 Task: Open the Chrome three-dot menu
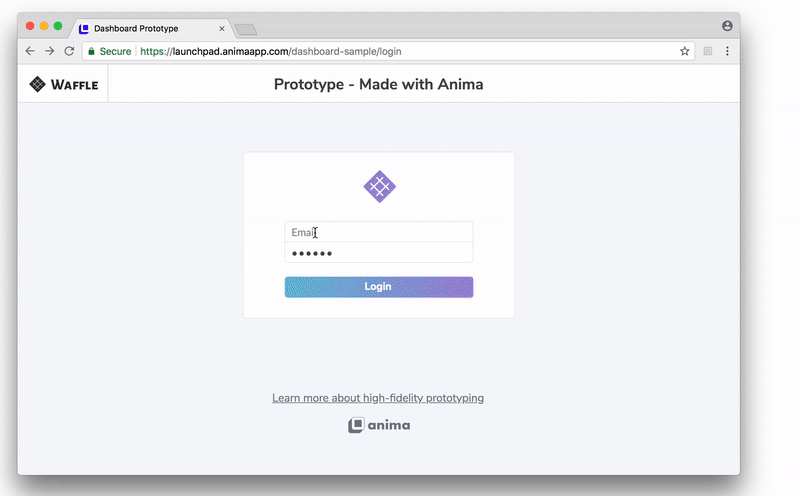click(727, 51)
